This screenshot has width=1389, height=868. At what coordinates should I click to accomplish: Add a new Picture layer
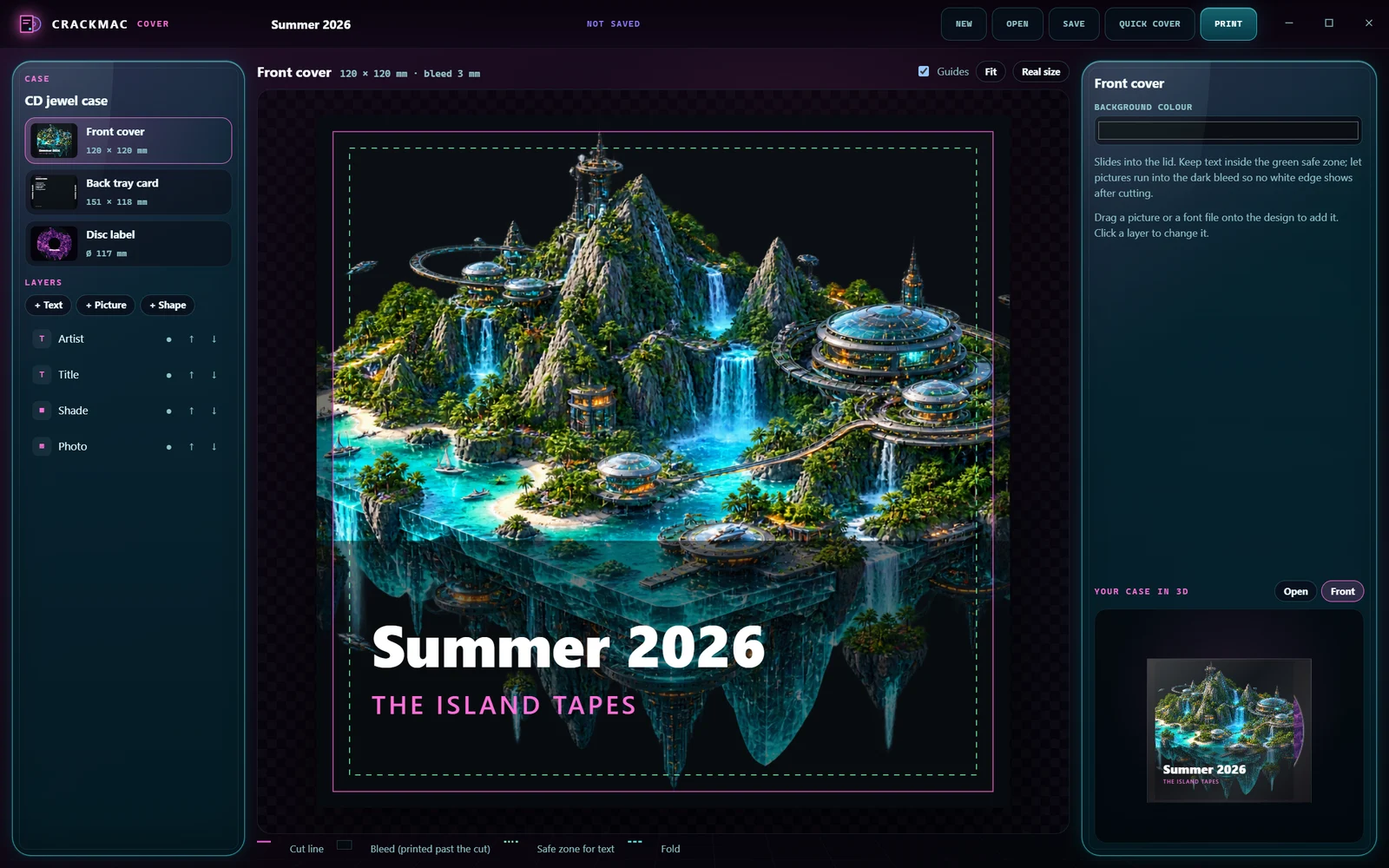106,305
